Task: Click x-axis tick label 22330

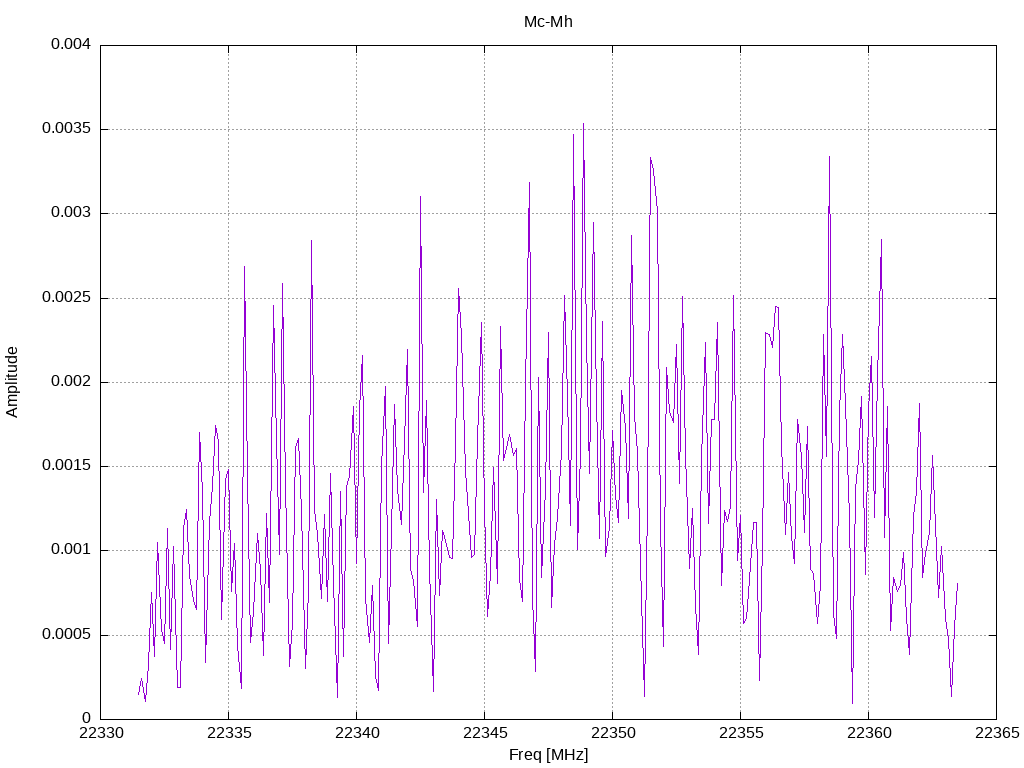Action: click(x=101, y=733)
